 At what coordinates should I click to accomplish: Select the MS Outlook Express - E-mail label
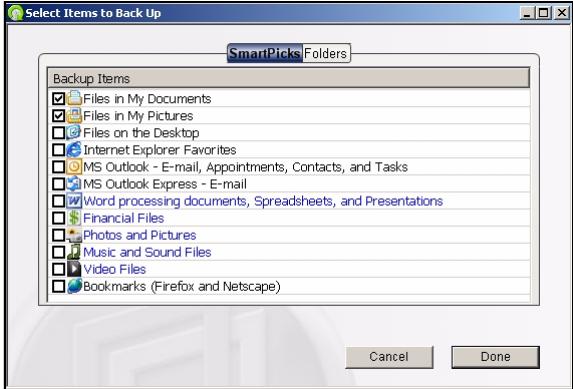tap(165, 184)
